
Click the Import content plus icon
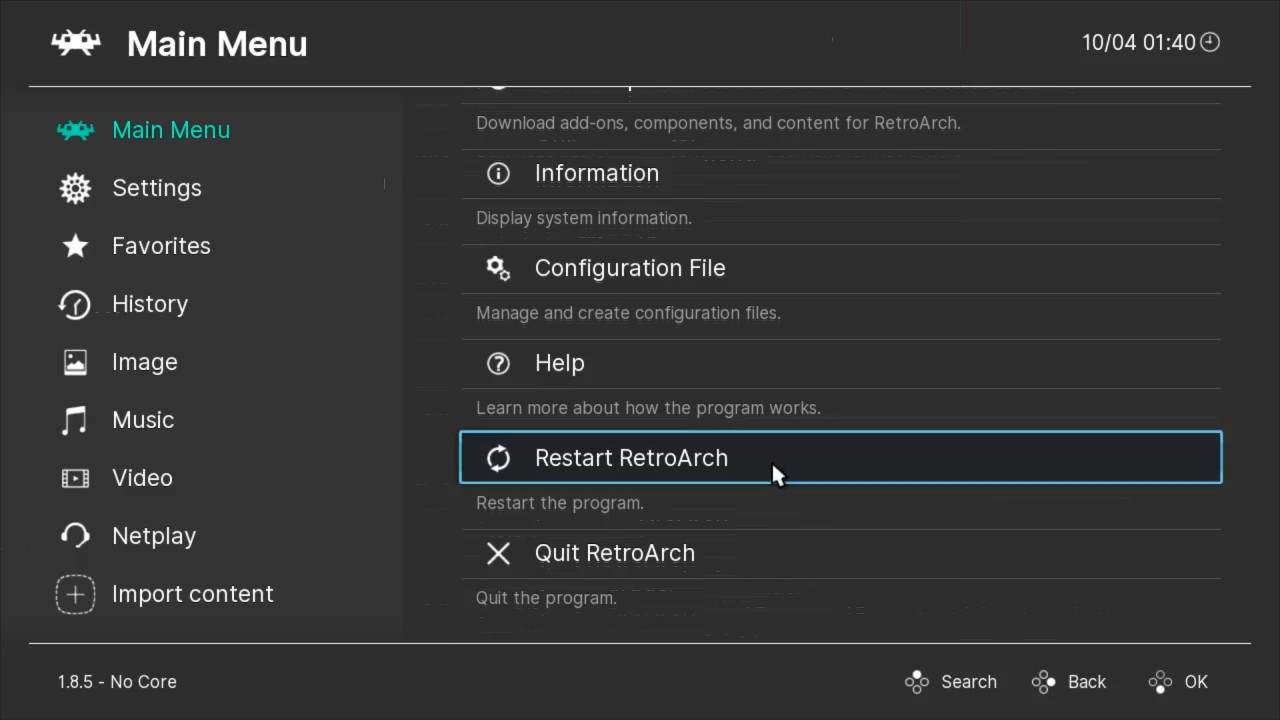(x=75, y=594)
